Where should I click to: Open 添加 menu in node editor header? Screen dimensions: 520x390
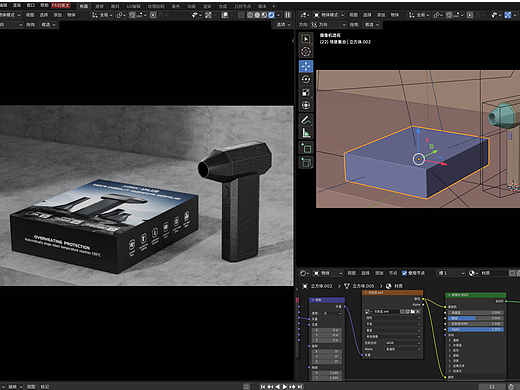pos(379,273)
